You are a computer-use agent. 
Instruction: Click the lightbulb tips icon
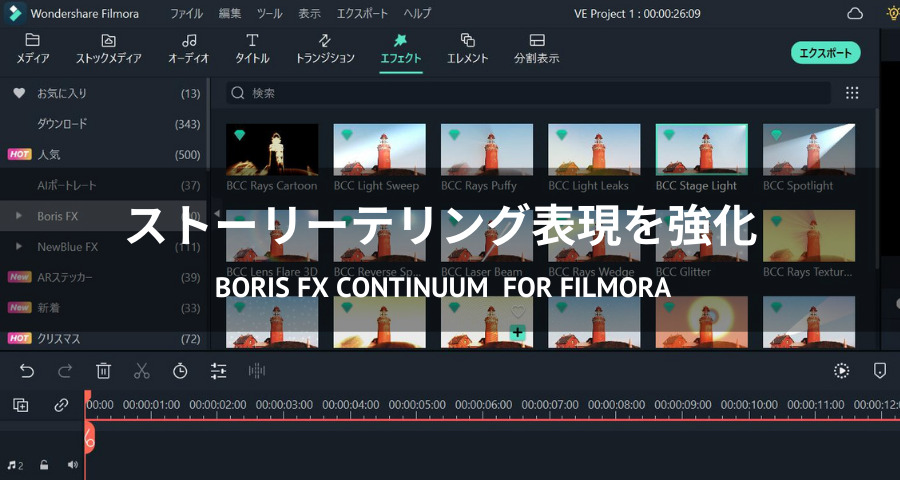[893, 13]
